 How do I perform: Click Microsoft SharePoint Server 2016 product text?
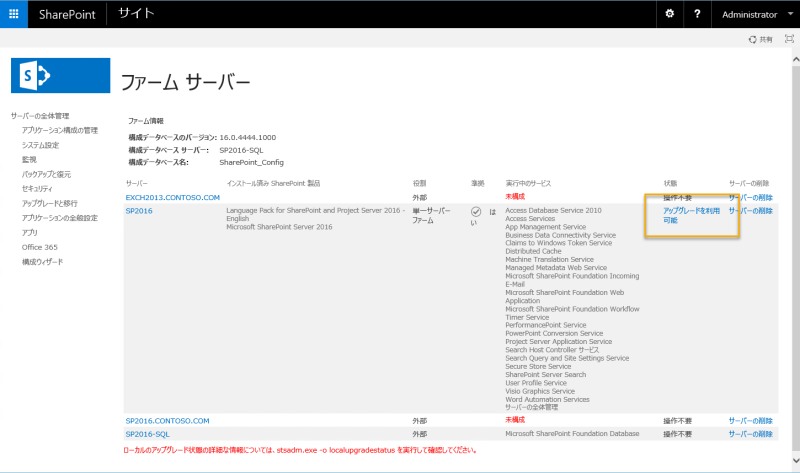(x=279, y=227)
